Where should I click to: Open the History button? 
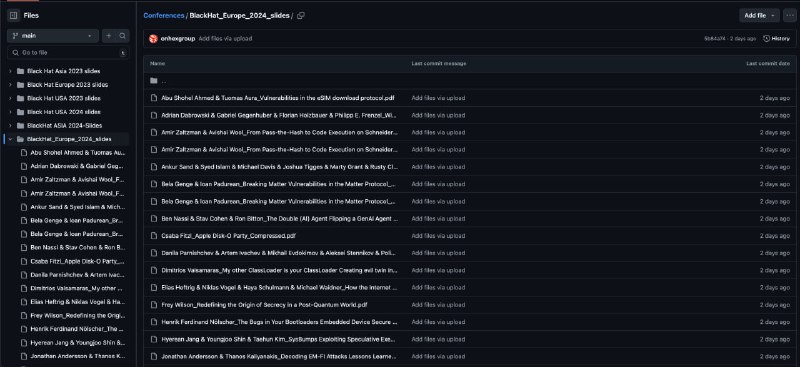(x=776, y=38)
